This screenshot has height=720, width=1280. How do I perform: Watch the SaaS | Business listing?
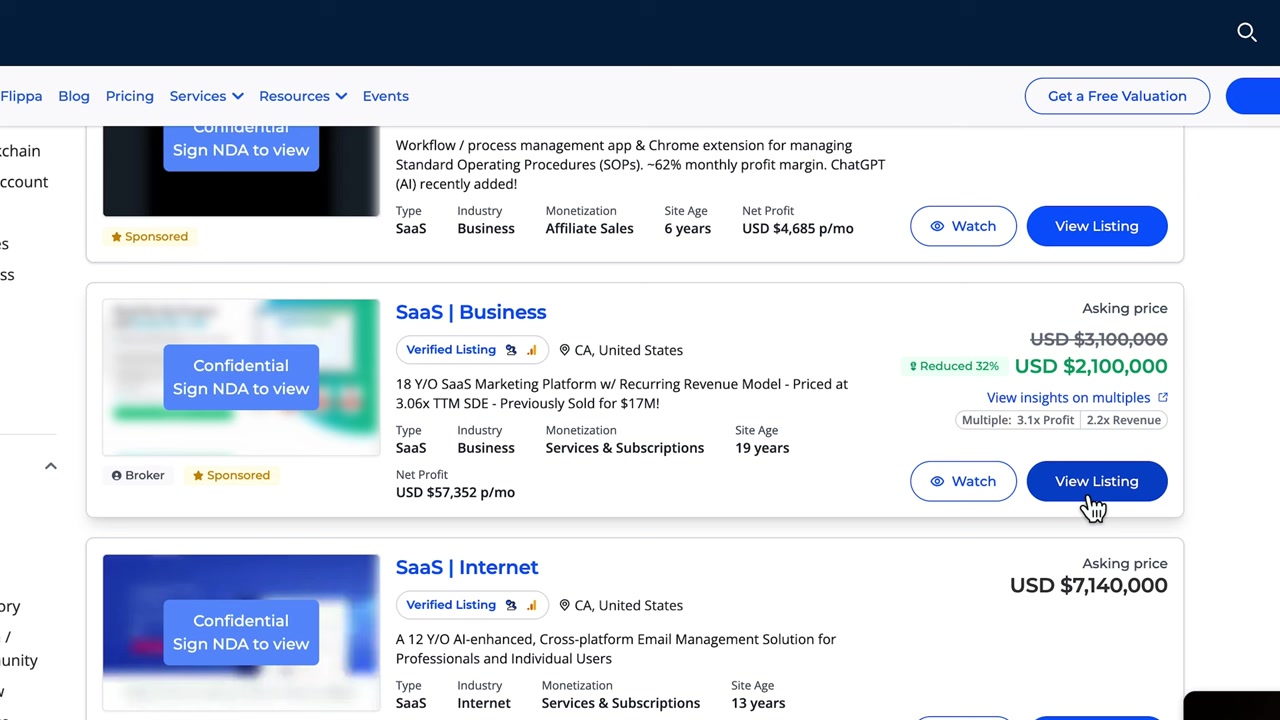coord(963,481)
